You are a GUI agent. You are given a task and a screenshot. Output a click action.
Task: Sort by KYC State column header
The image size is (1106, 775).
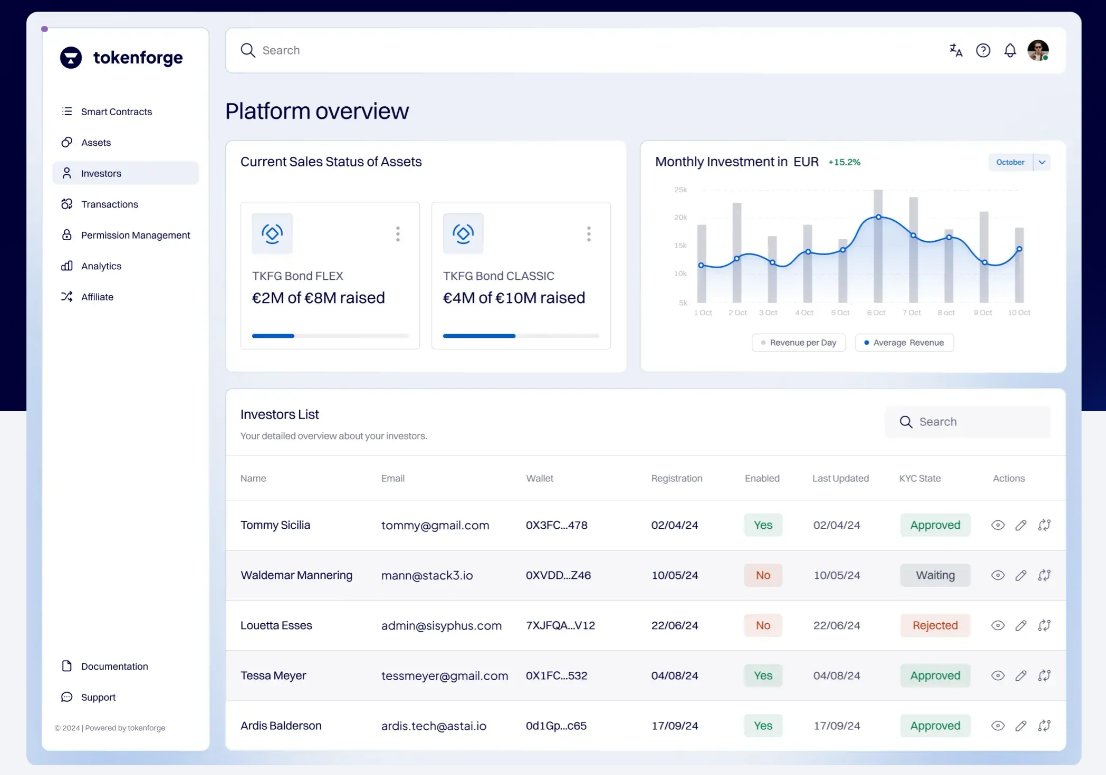tap(920, 478)
